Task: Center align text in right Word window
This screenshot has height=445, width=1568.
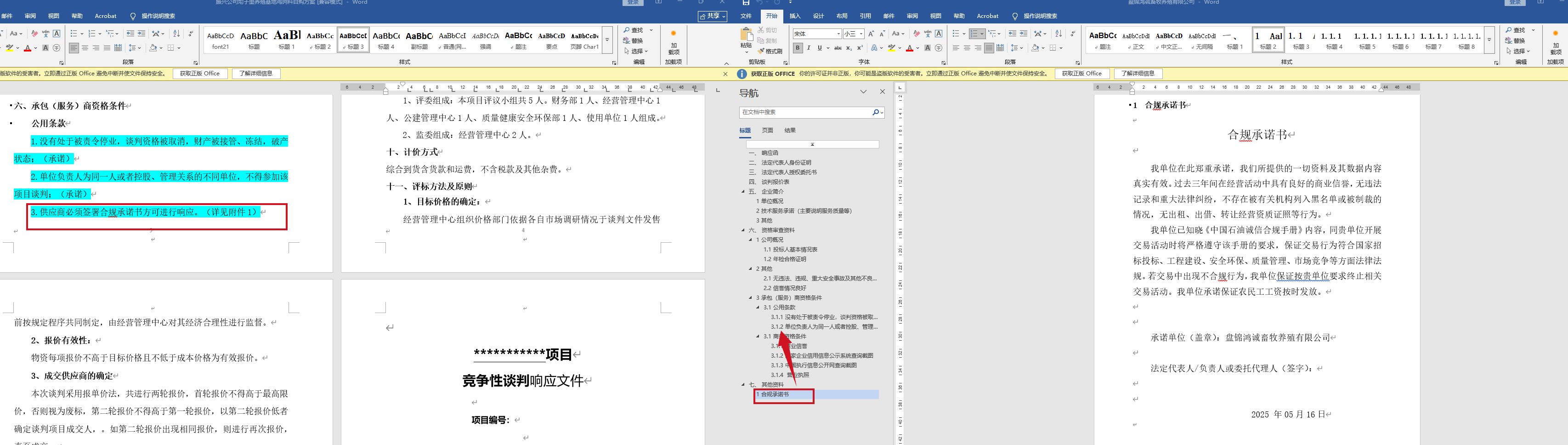Action: click(x=967, y=48)
